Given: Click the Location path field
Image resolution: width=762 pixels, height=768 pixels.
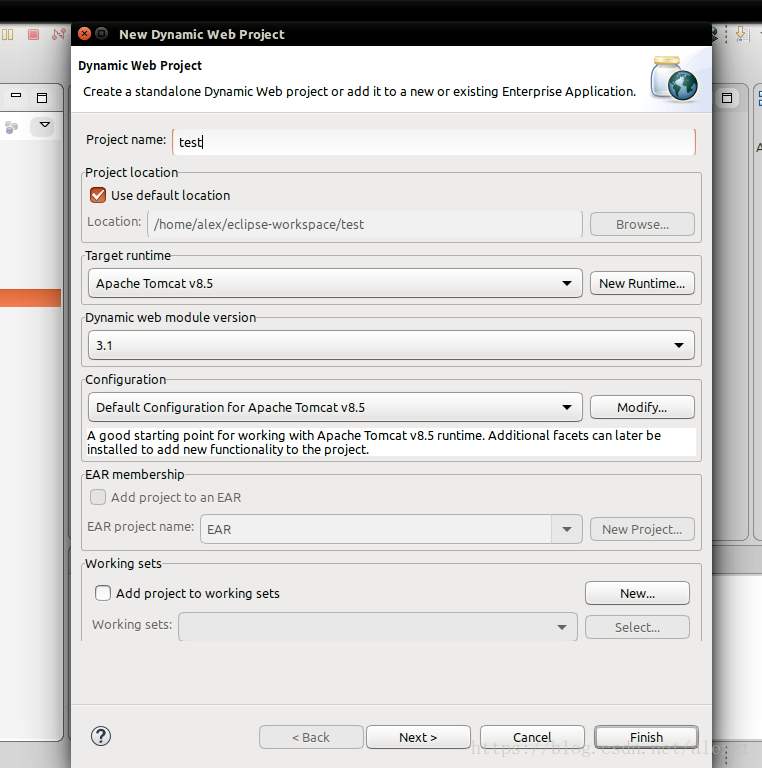Looking at the screenshot, I should point(365,224).
